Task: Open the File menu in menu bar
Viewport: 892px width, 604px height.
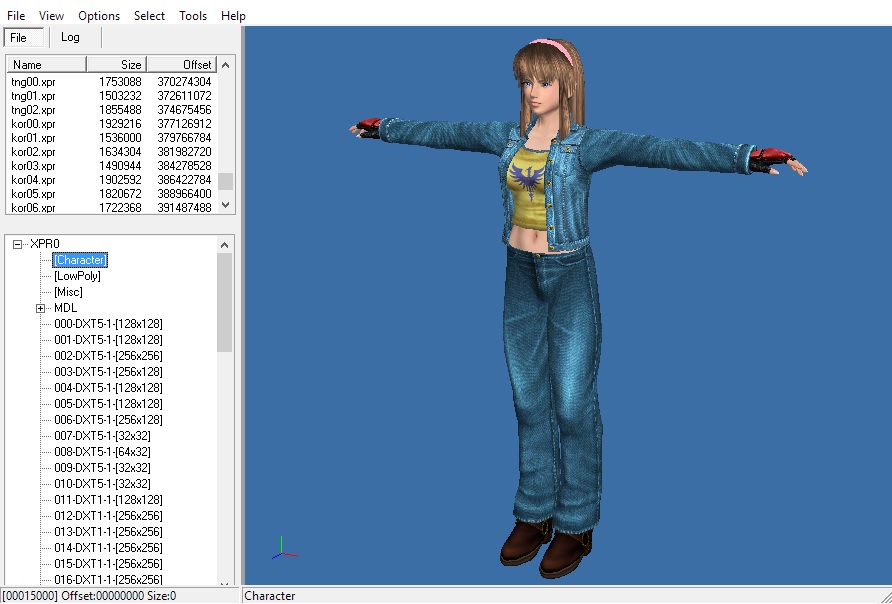Action: click(x=16, y=16)
